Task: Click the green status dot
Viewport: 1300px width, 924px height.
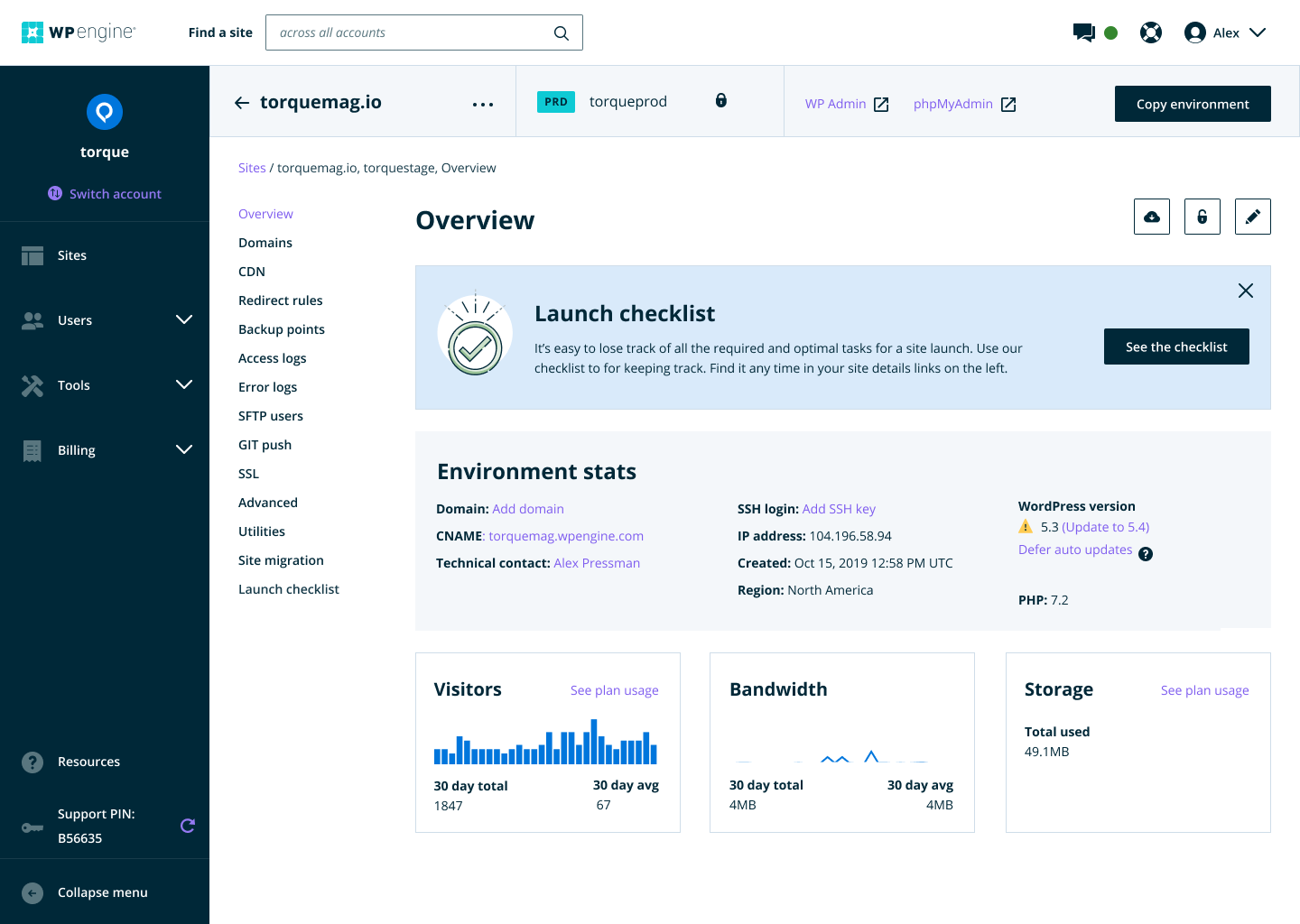Action: click(1111, 32)
